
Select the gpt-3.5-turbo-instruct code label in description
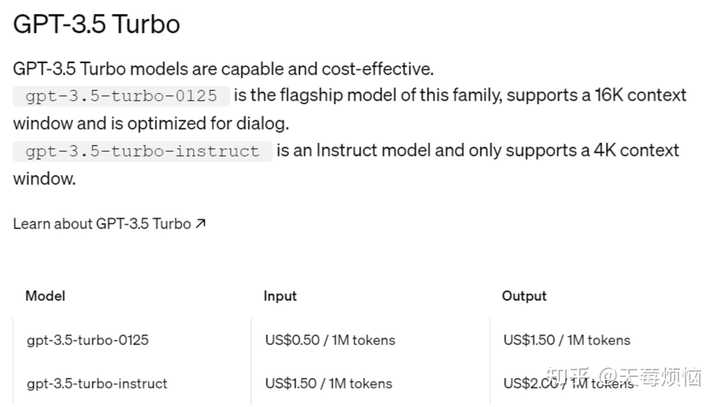click(x=142, y=151)
